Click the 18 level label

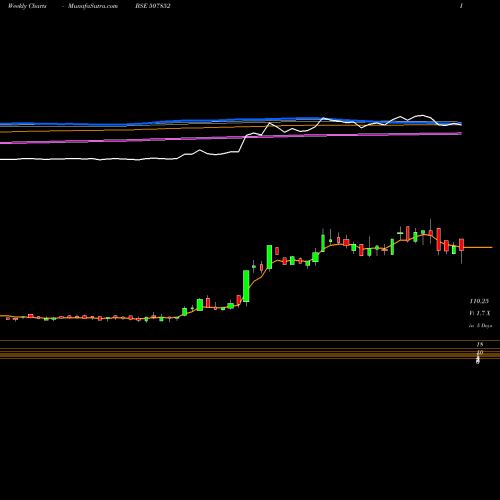click(480, 344)
